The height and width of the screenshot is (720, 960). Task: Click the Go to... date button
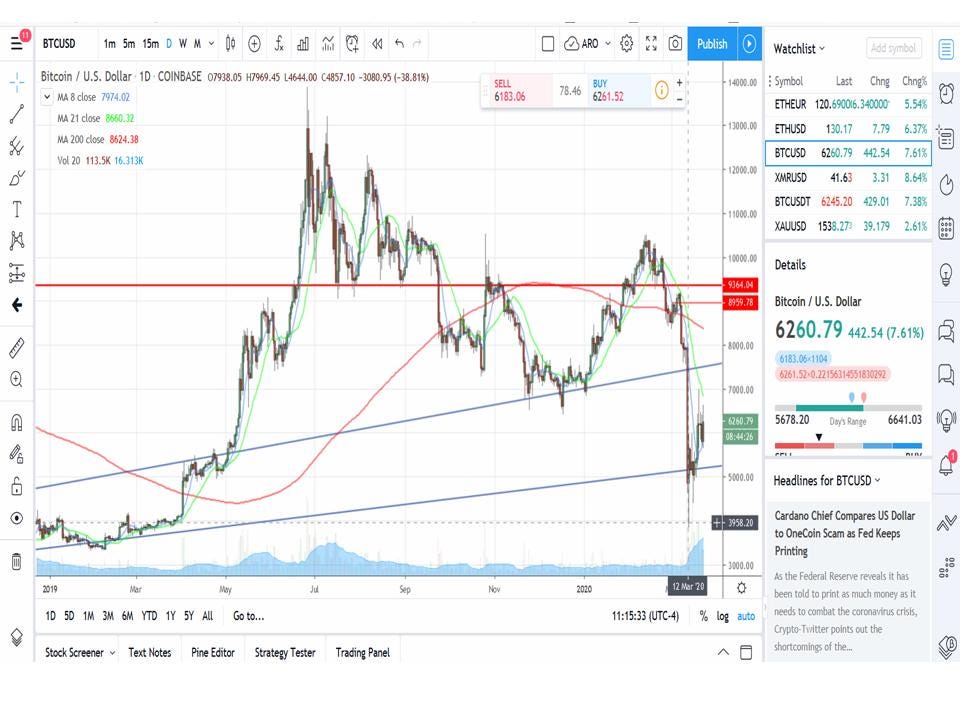(x=249, y=616)
